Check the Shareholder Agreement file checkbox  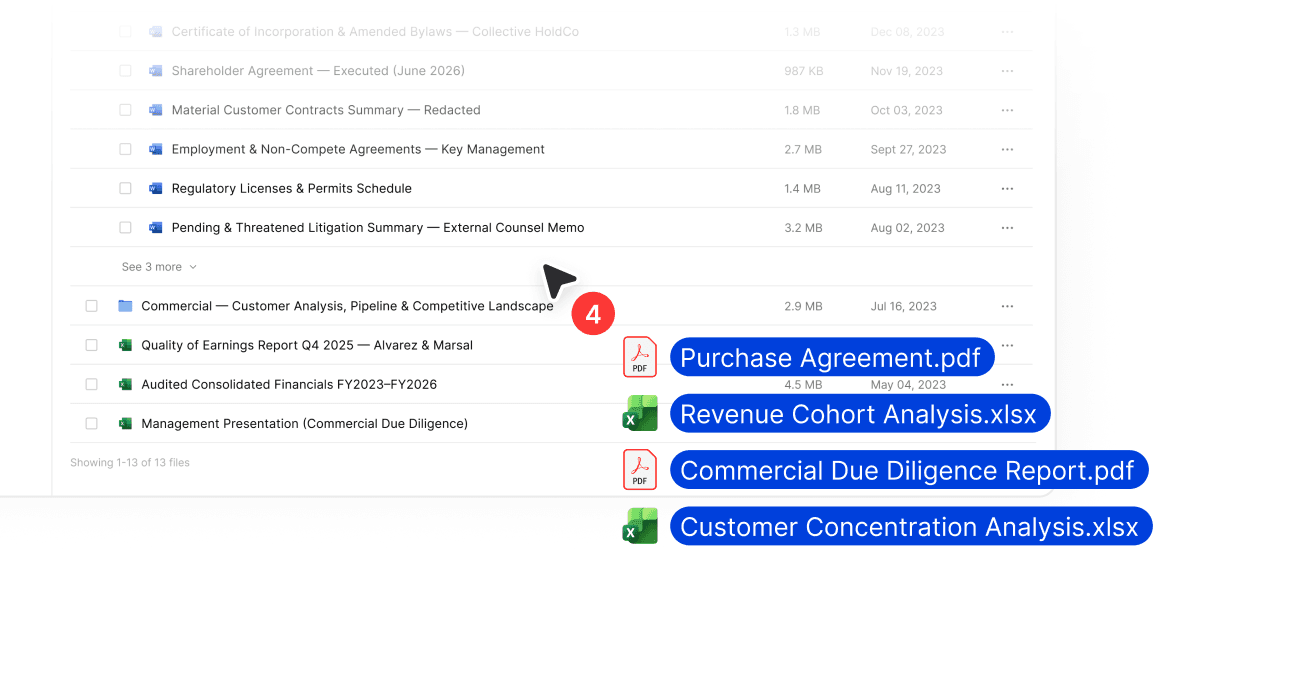point(125,71)
